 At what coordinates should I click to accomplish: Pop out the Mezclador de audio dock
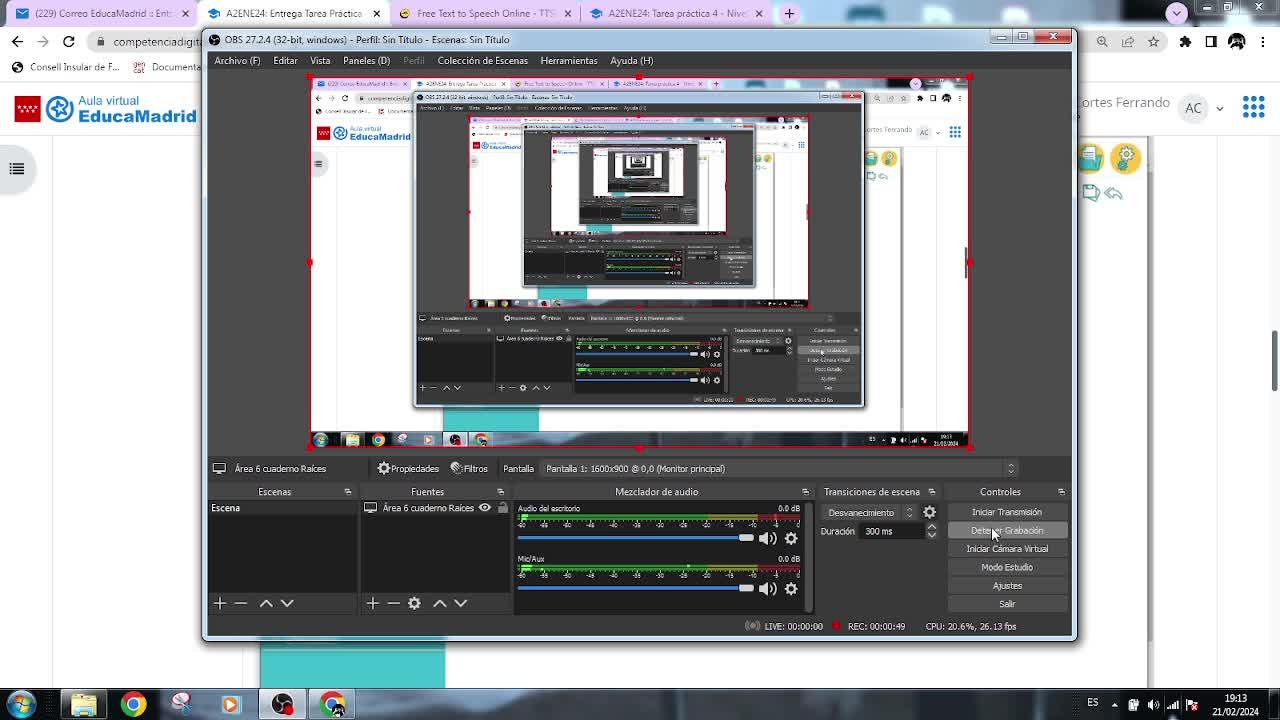[x=805, y=492]
